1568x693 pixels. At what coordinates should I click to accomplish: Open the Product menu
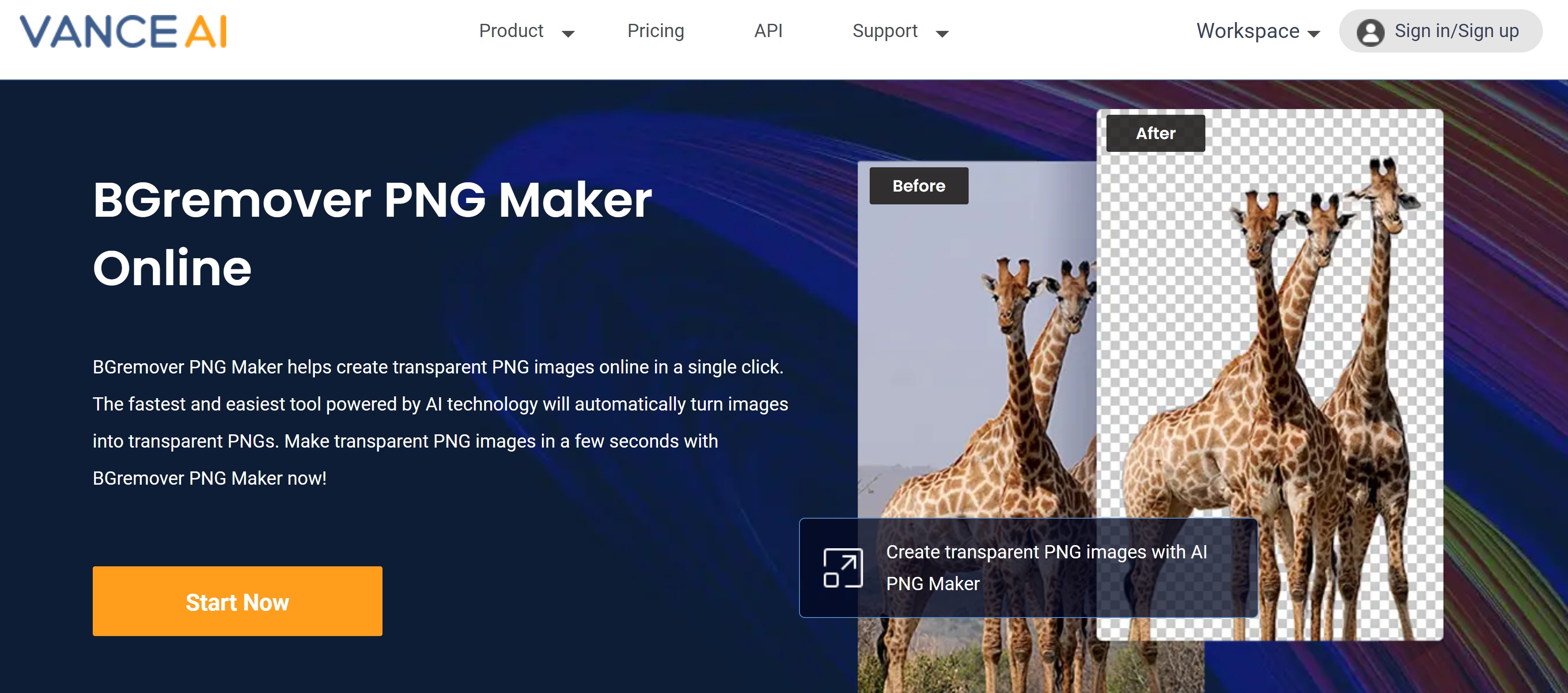click(511, 31)
